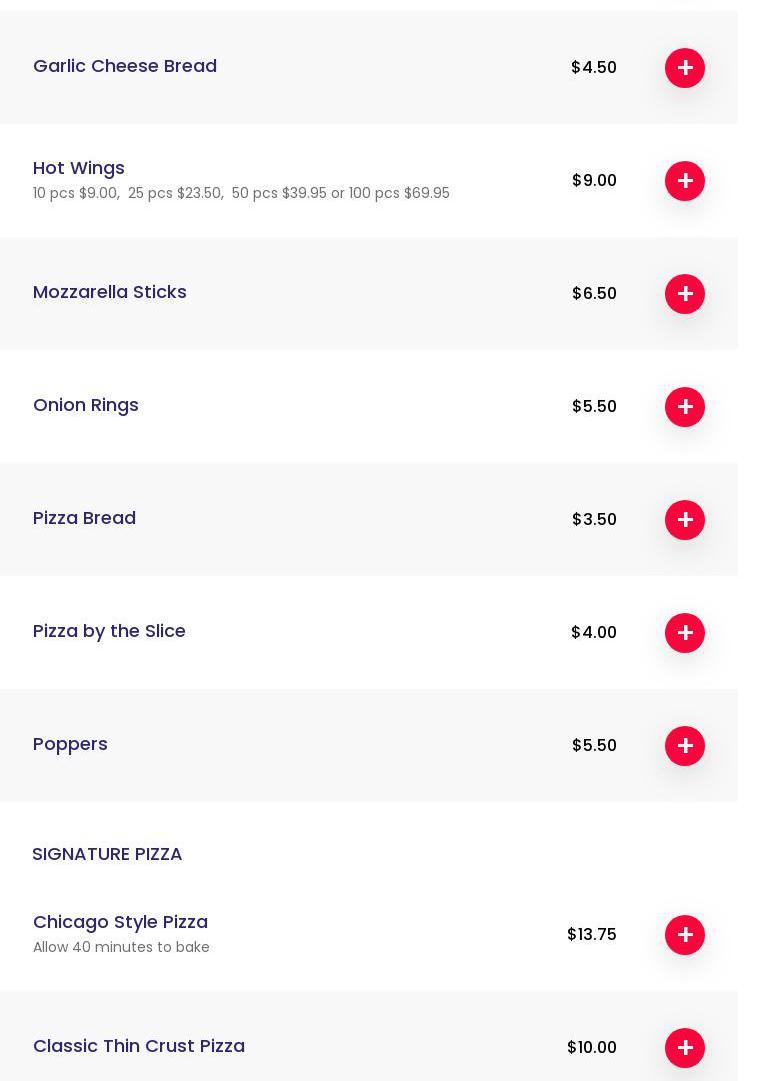Image resolution: width=770 pixels, height=1081 pixels.
Task: Open Garlic Cheese Bread item name
Action: [125, 66]
